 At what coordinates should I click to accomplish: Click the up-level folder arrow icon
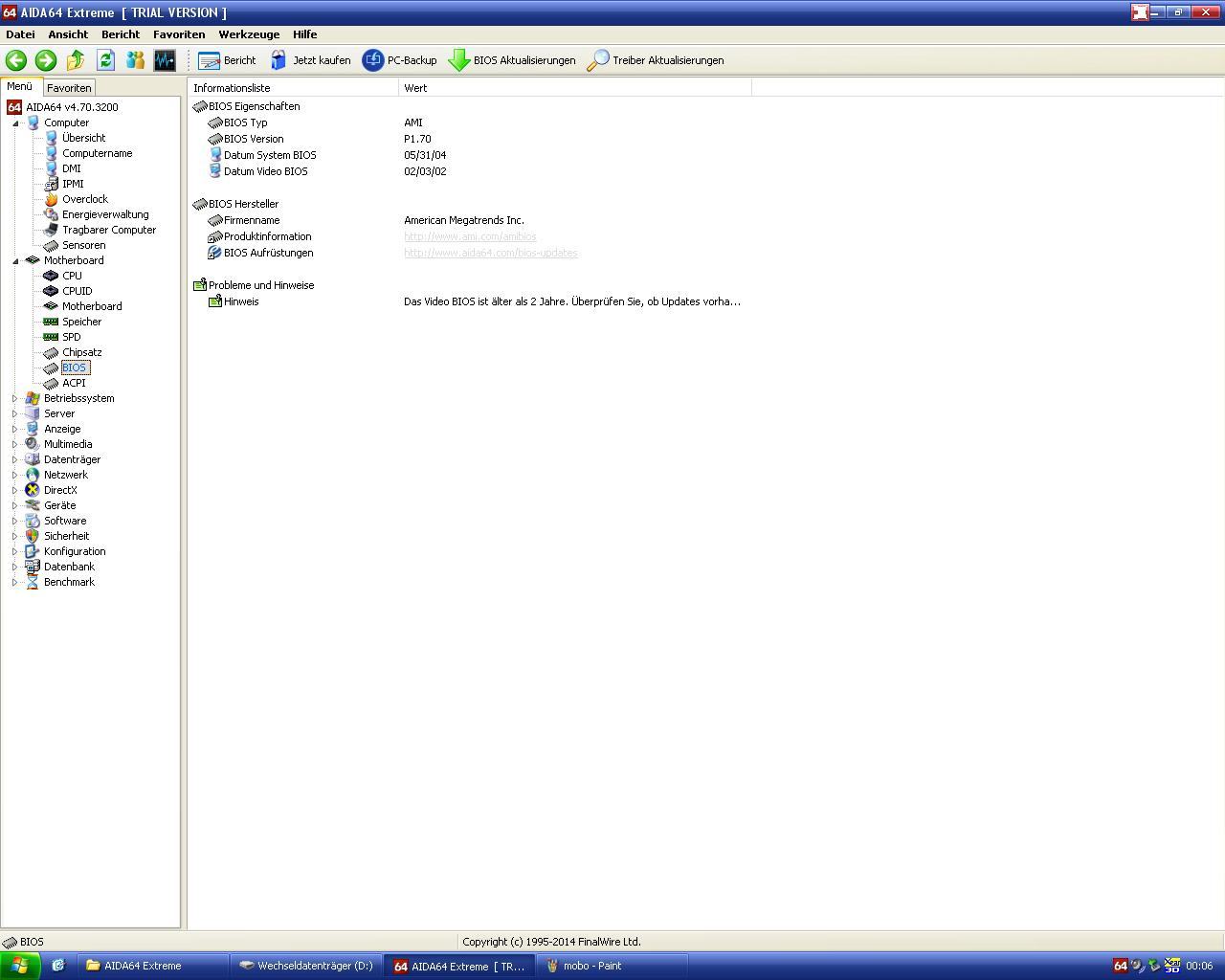point(76,60)
